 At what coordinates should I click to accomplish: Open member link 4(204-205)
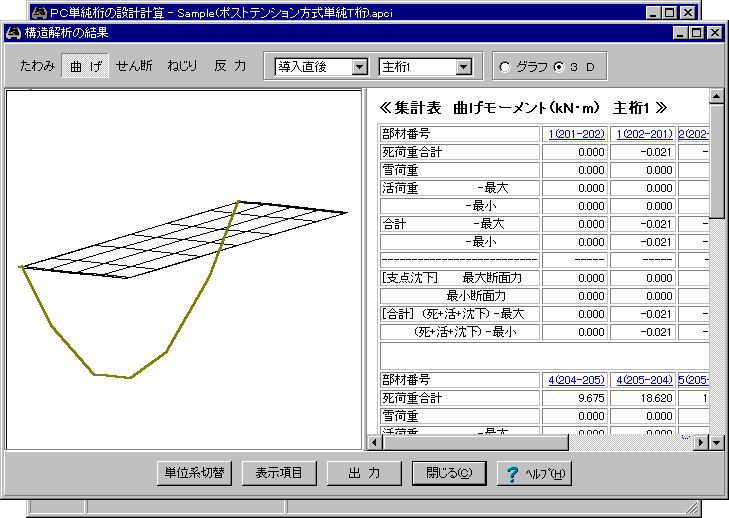coord(577,380)
